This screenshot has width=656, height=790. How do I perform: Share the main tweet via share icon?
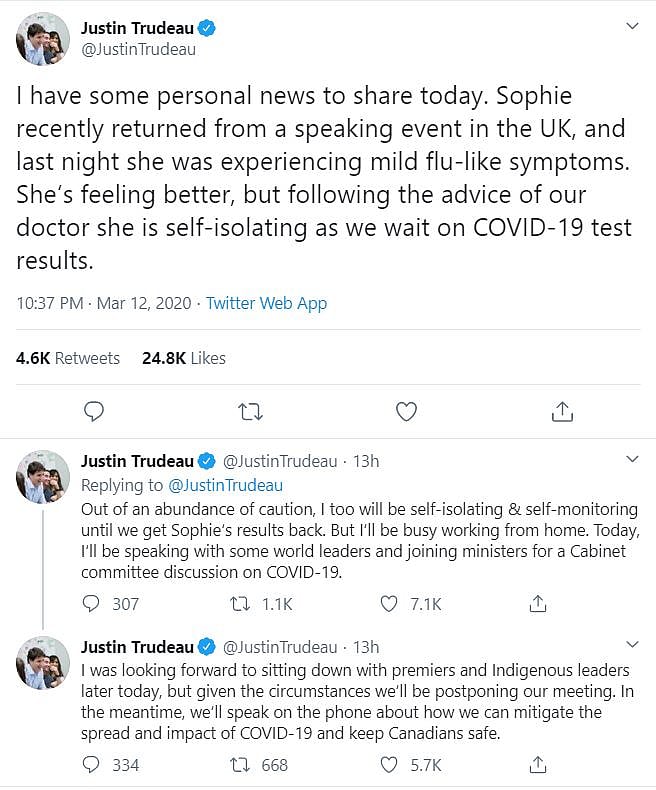(x=562, y=411)
